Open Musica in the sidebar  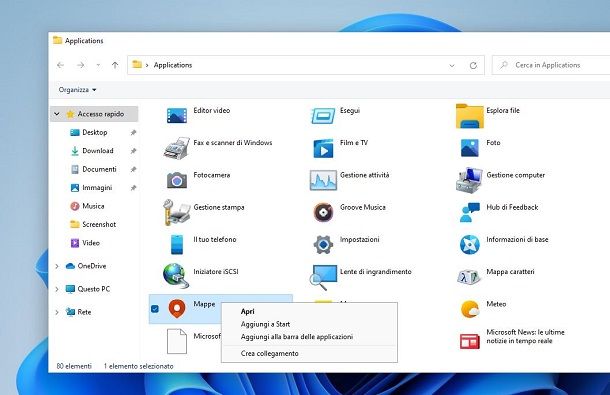pyautogui.click(x=93, y=206)
